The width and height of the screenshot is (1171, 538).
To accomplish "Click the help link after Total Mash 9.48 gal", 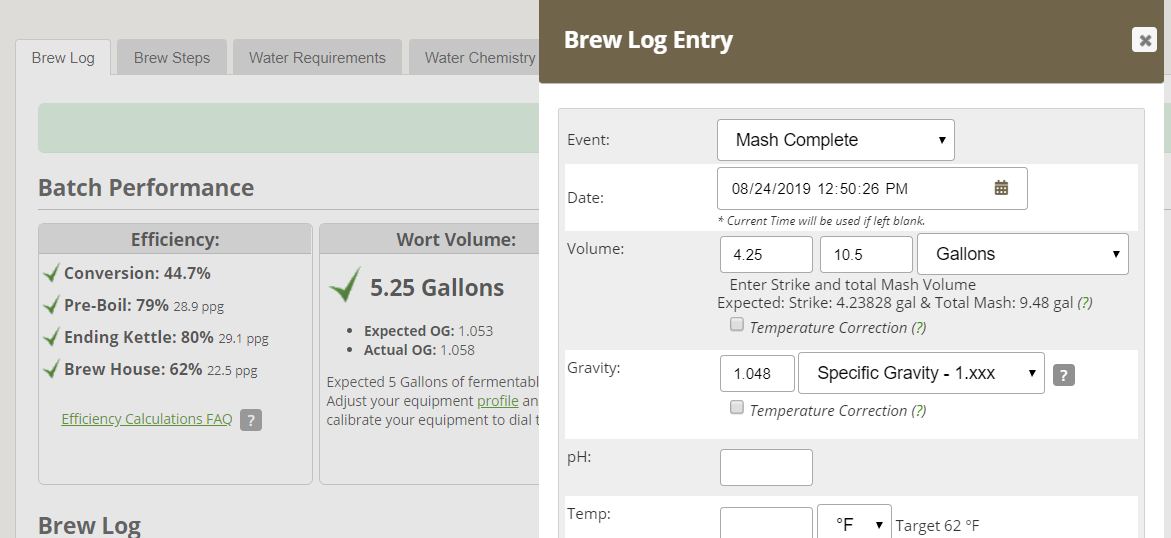I will coord(1085,303).
